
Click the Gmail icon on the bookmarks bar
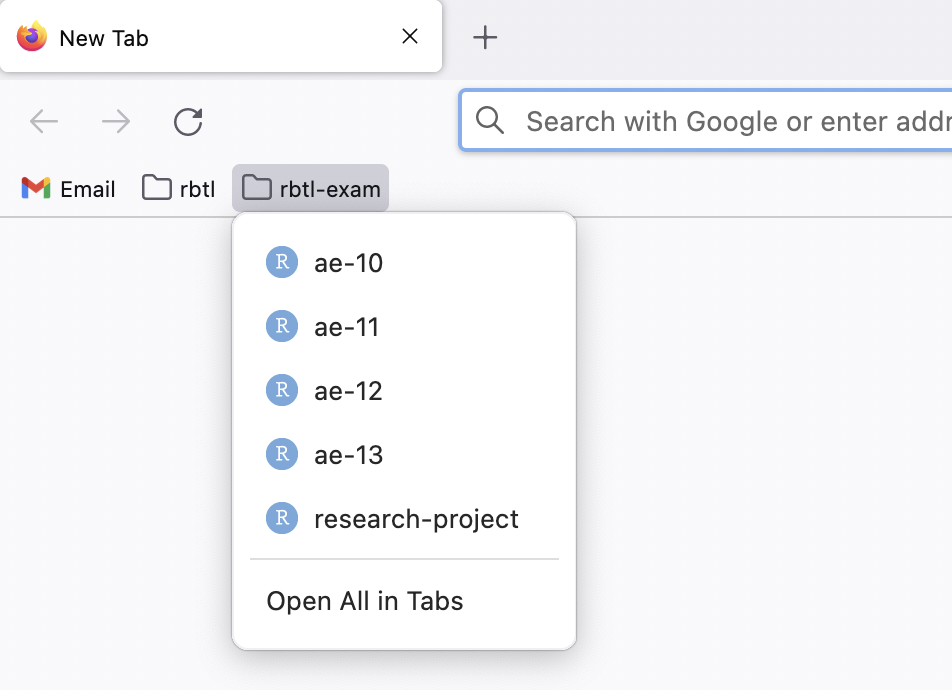tap(35, 188)
